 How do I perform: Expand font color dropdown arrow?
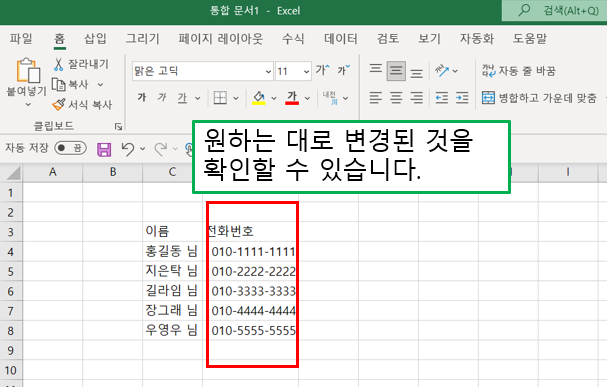[x=307, y=98]
